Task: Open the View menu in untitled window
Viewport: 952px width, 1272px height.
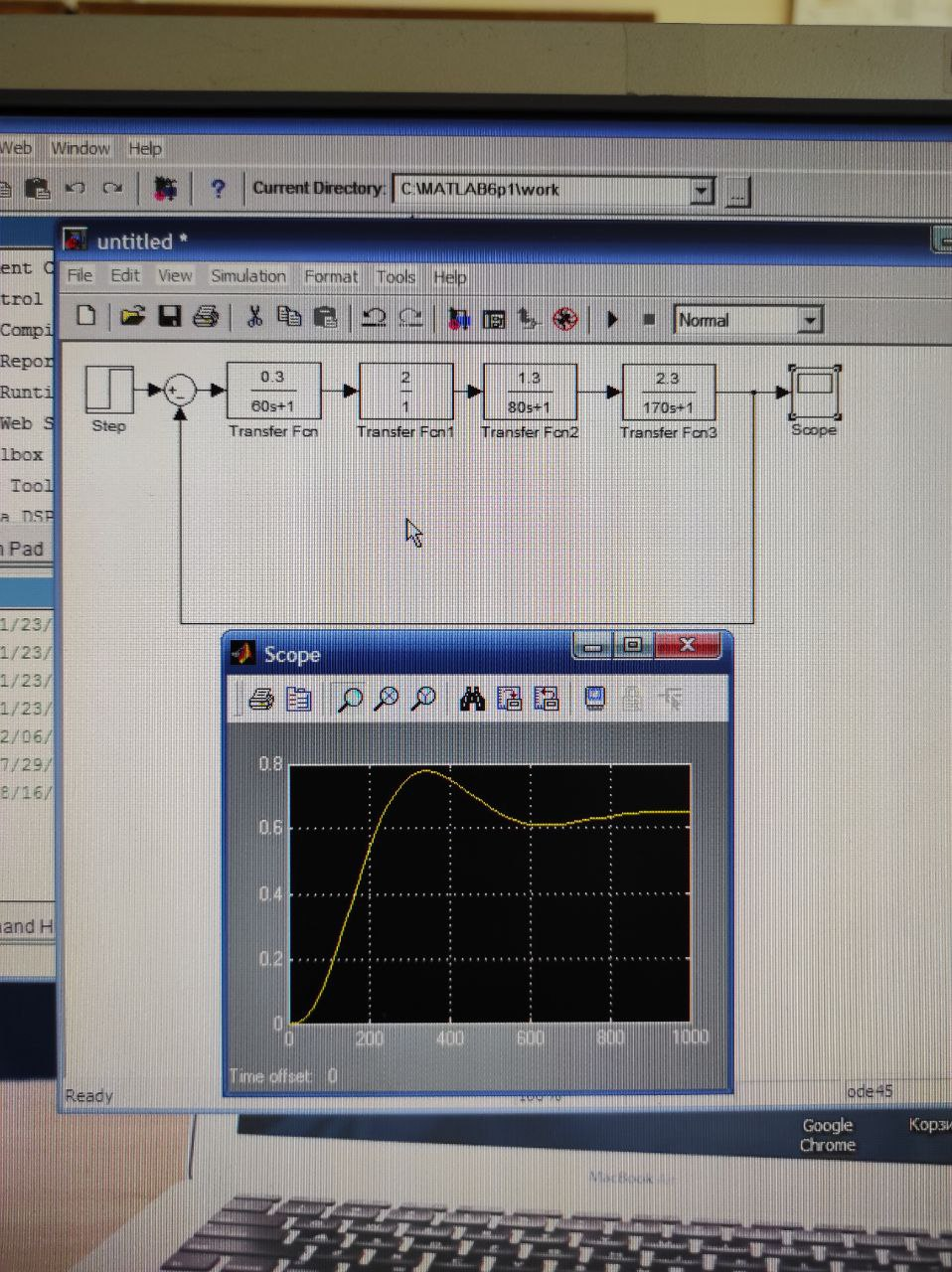Action: pyautogui.click(x=175, y=275)
